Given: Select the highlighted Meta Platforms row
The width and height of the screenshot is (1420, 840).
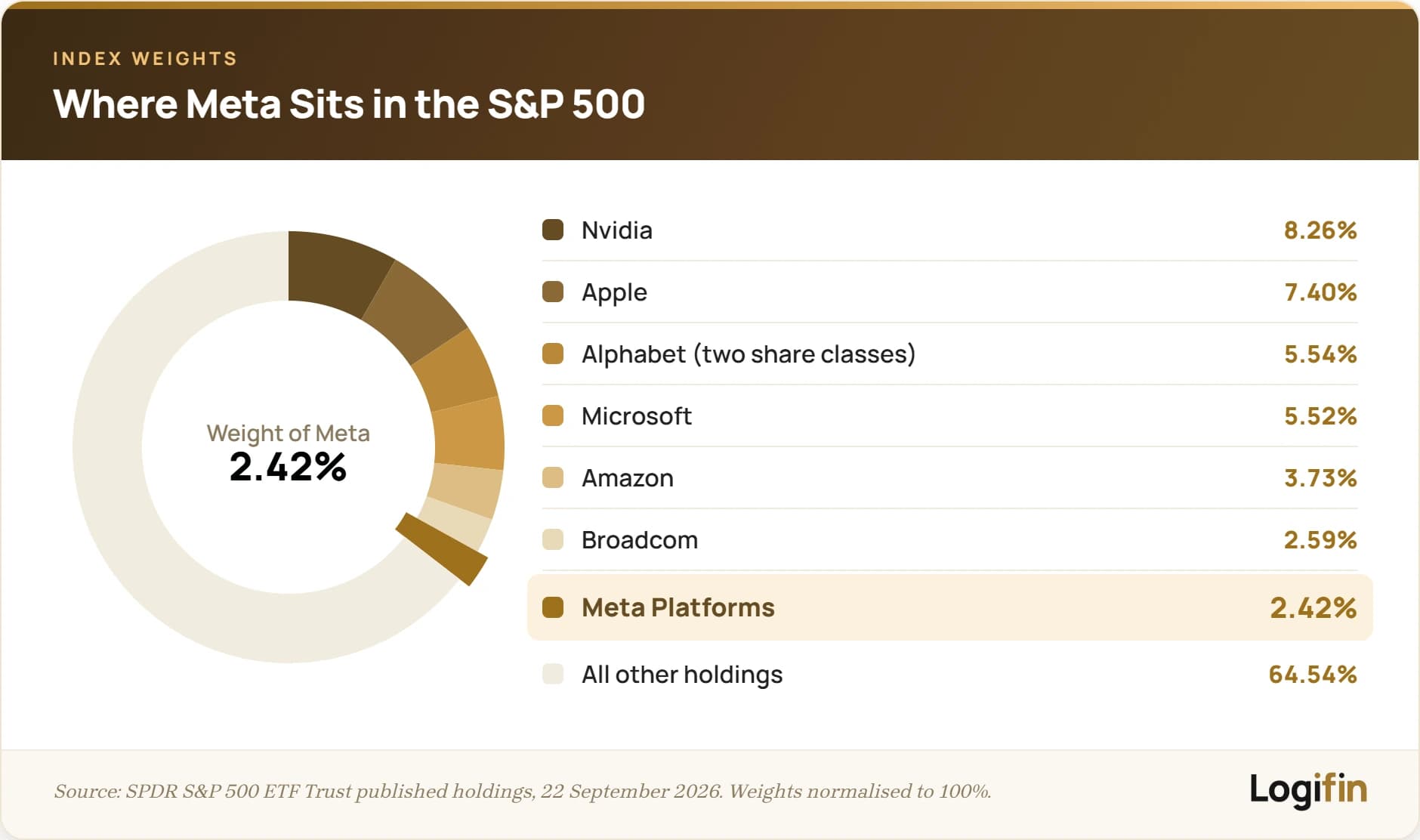Looking at the screenshot, I should pyautogui.click(x=949, y=607).
